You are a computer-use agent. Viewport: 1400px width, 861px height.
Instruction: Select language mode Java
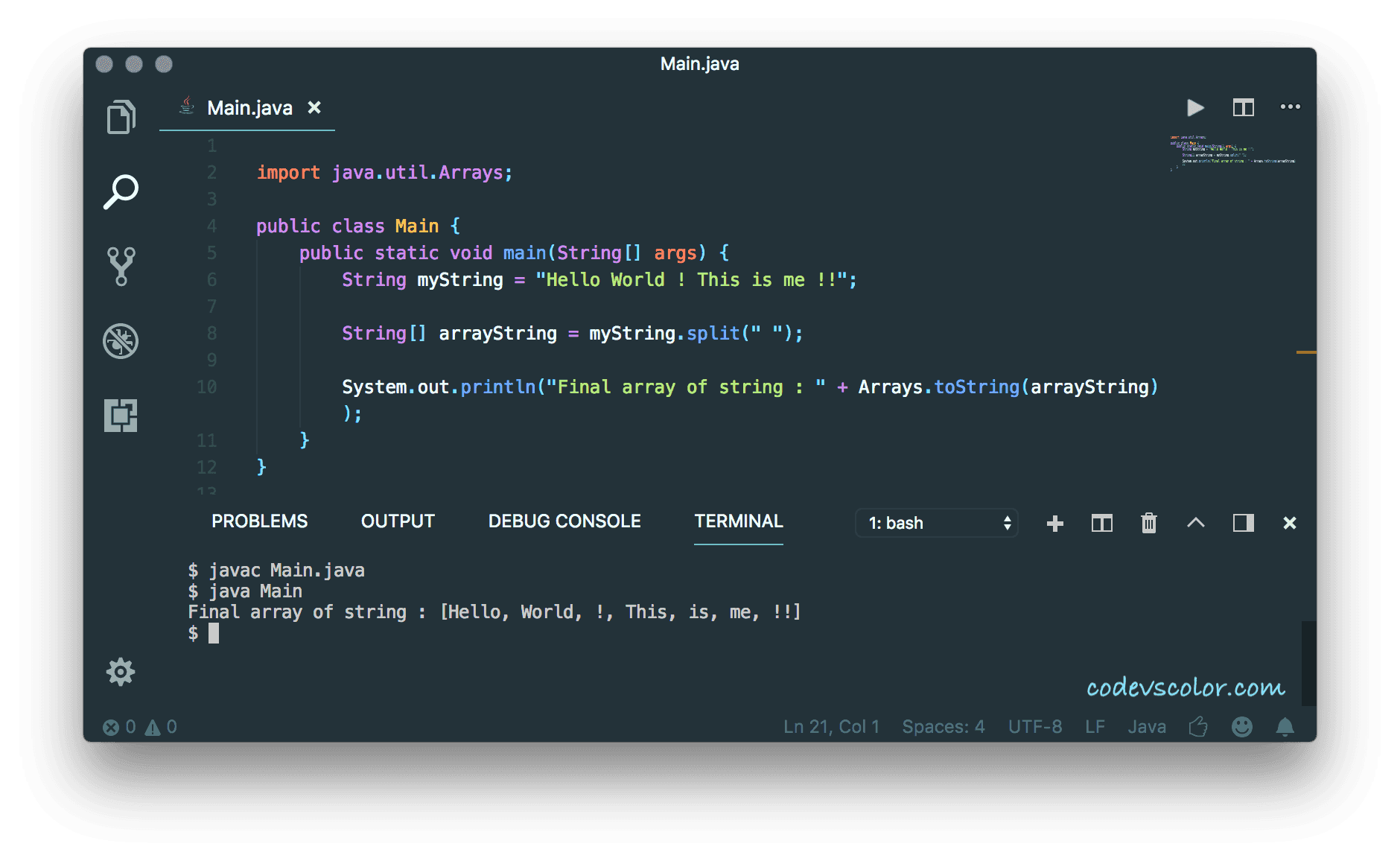click(1147, 727)
